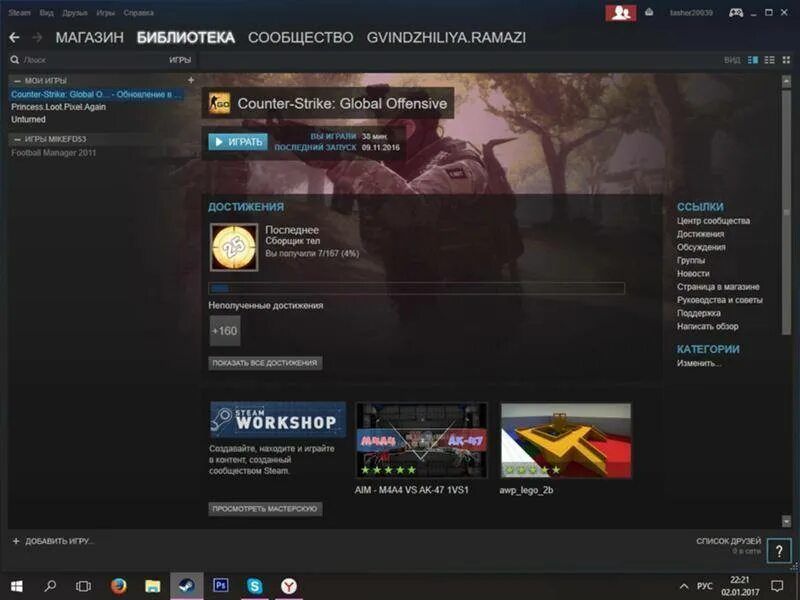
Task: Open Skype from taskbar
Action: coord(254,586)
